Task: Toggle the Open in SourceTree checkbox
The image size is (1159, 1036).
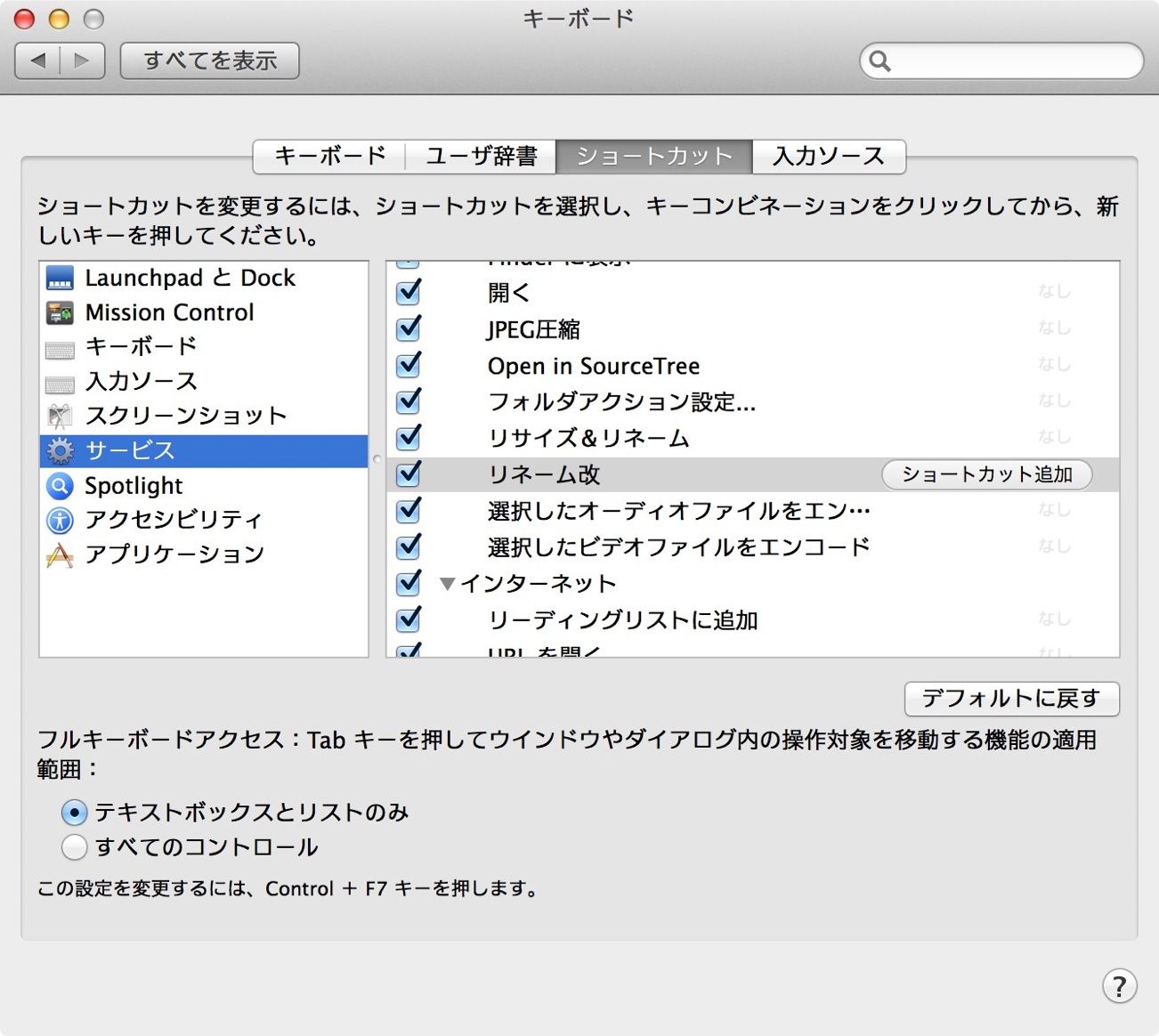Action: pos(409,365)
